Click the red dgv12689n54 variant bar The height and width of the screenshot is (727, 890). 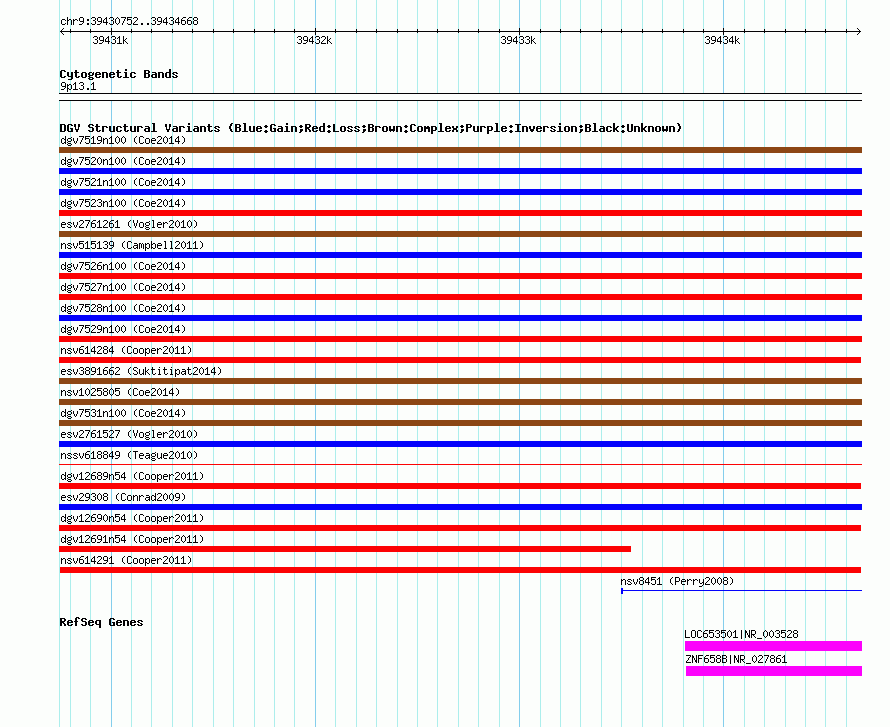point(460,486)
